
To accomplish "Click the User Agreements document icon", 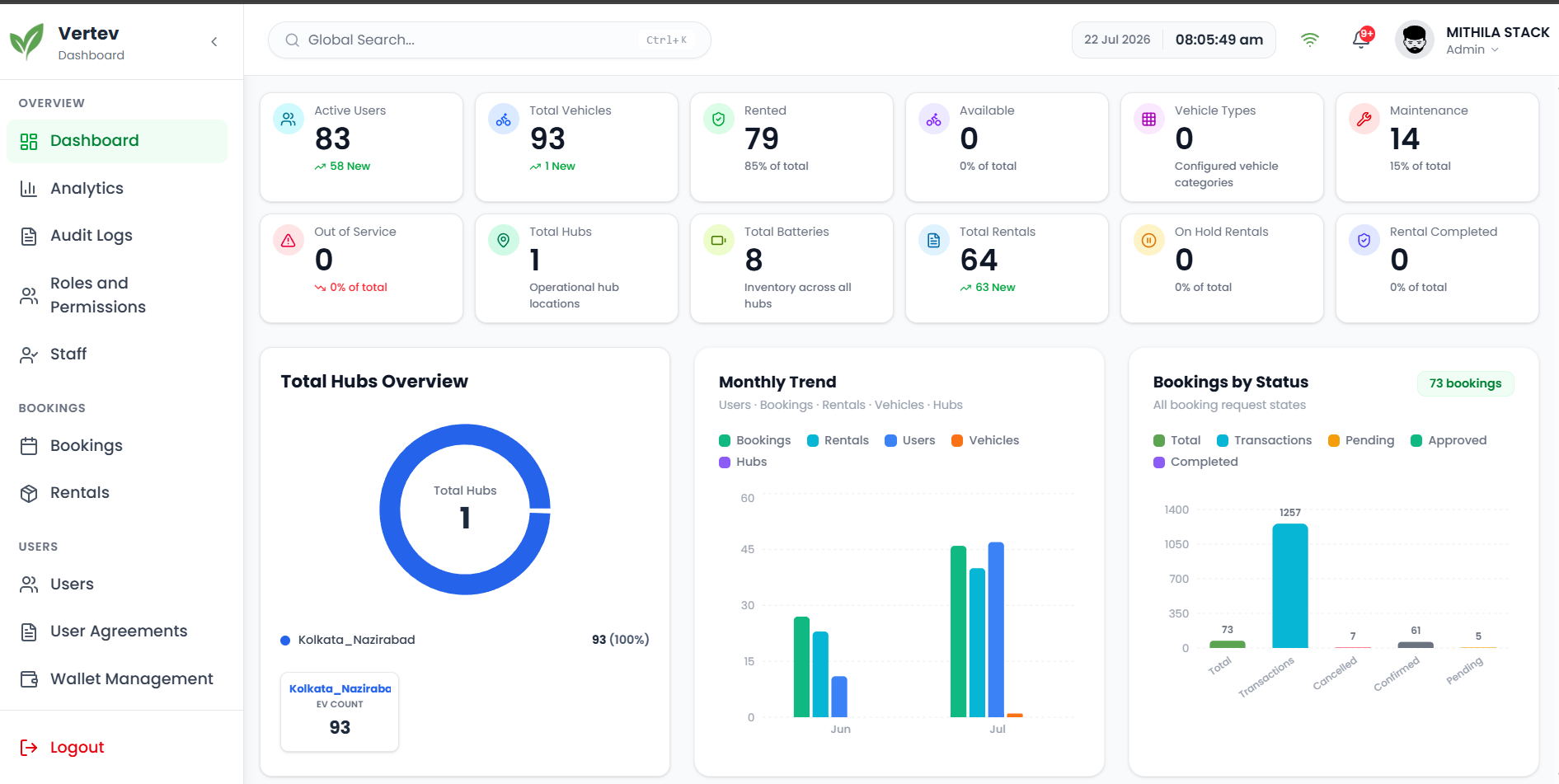I will 29,632.
